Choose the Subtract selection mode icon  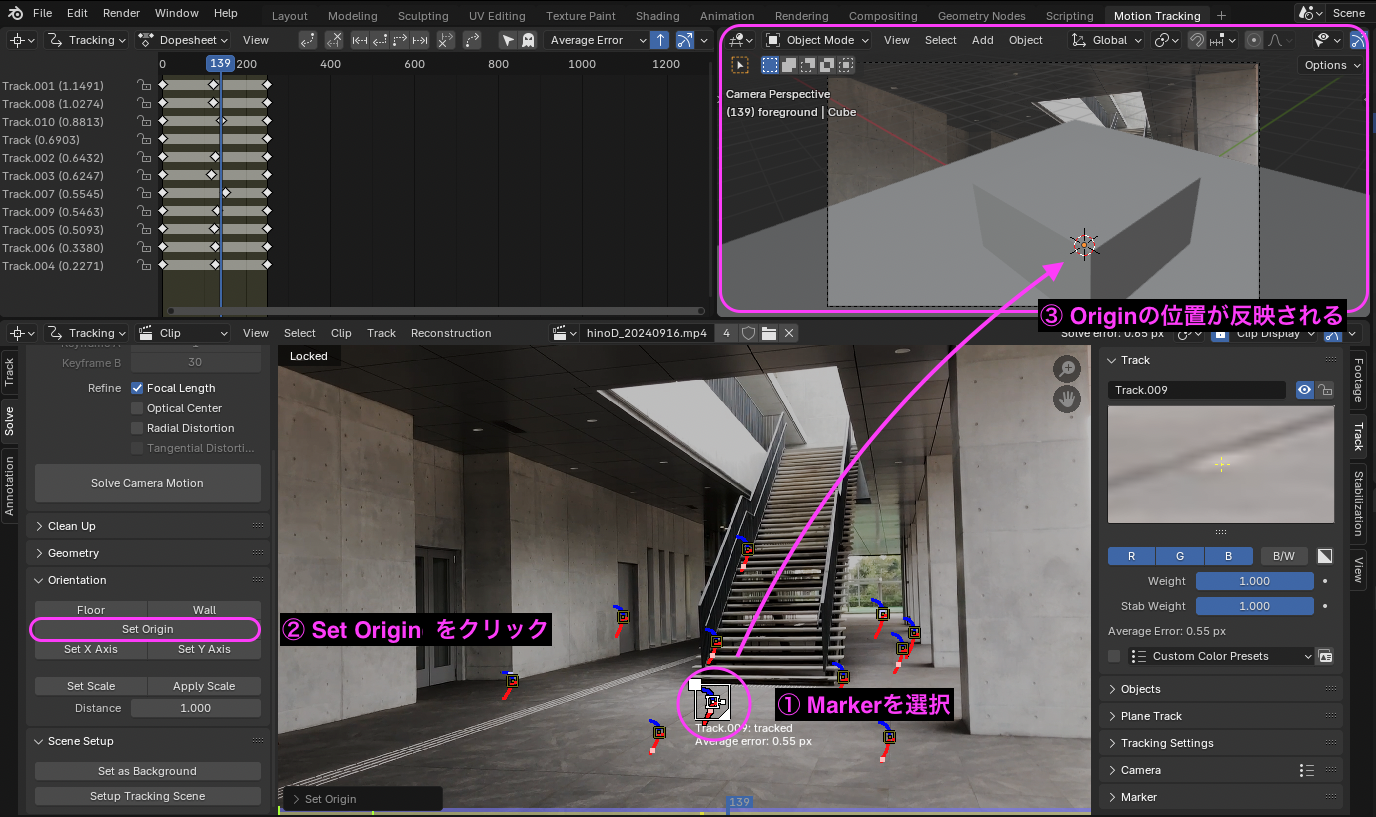pyautogui.click(x=808, y=65)
